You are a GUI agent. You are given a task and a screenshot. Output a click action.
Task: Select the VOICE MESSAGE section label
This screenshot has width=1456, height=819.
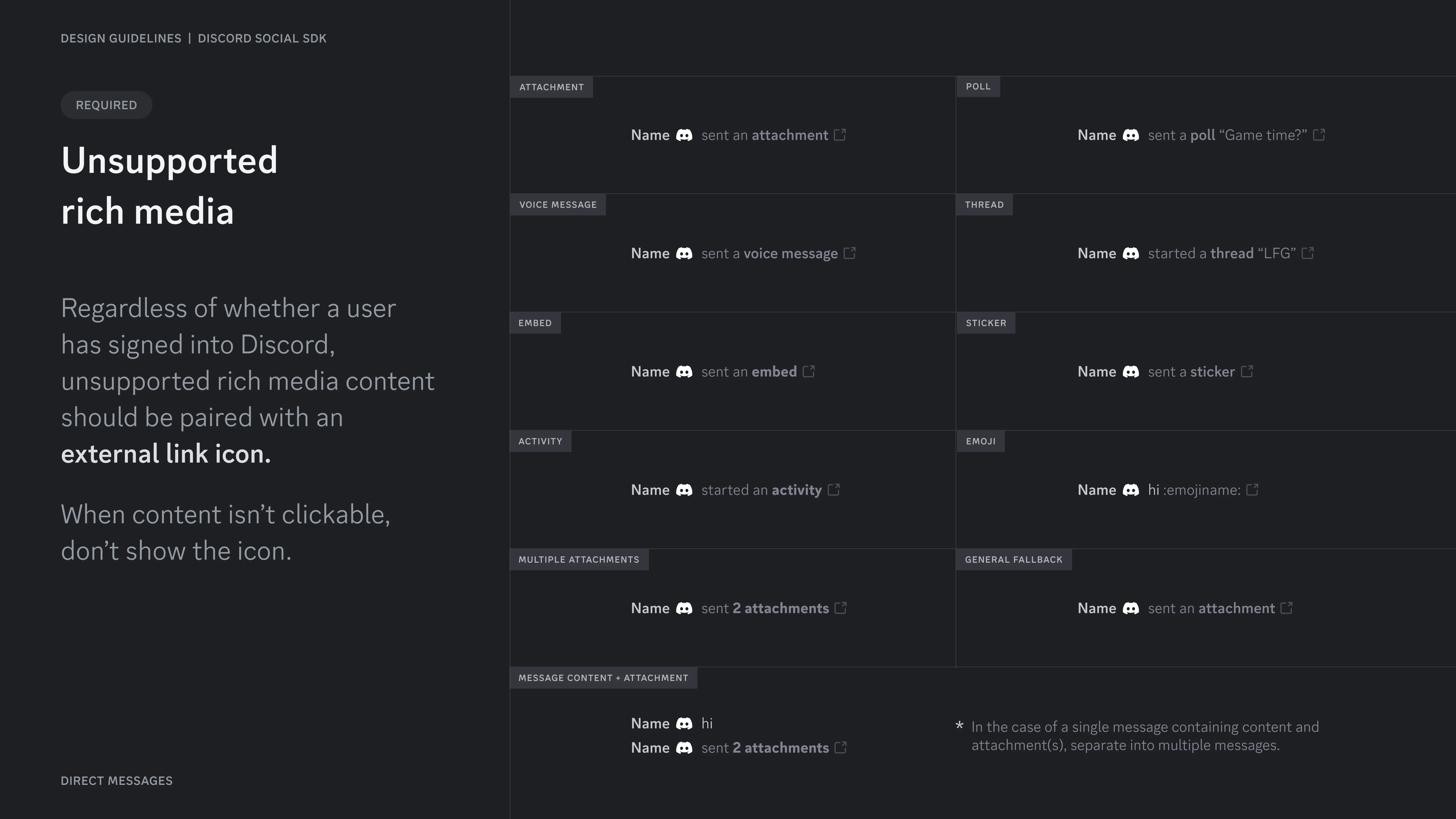point(558,204)
